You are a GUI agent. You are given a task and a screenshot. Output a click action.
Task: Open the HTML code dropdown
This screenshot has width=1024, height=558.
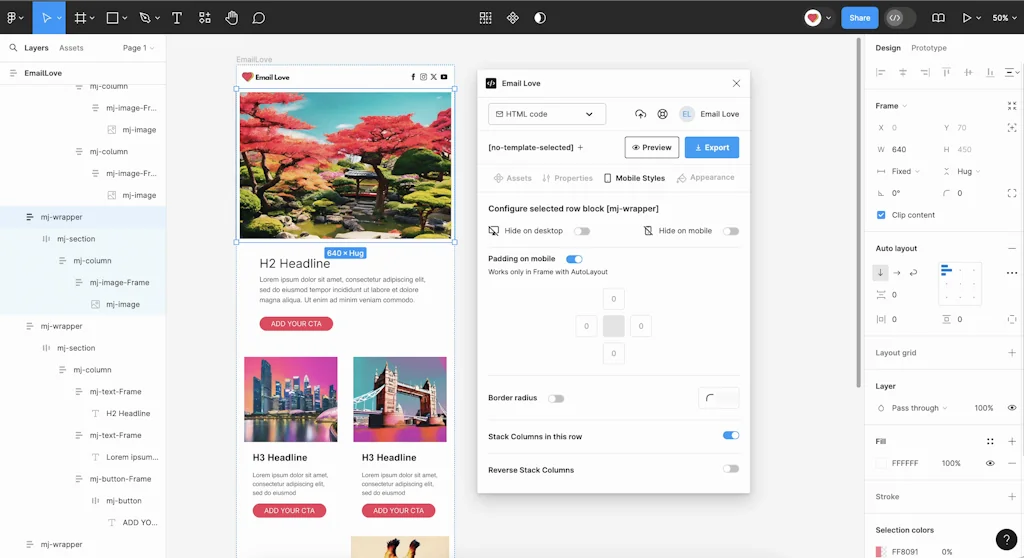click(x=547, y=114)
